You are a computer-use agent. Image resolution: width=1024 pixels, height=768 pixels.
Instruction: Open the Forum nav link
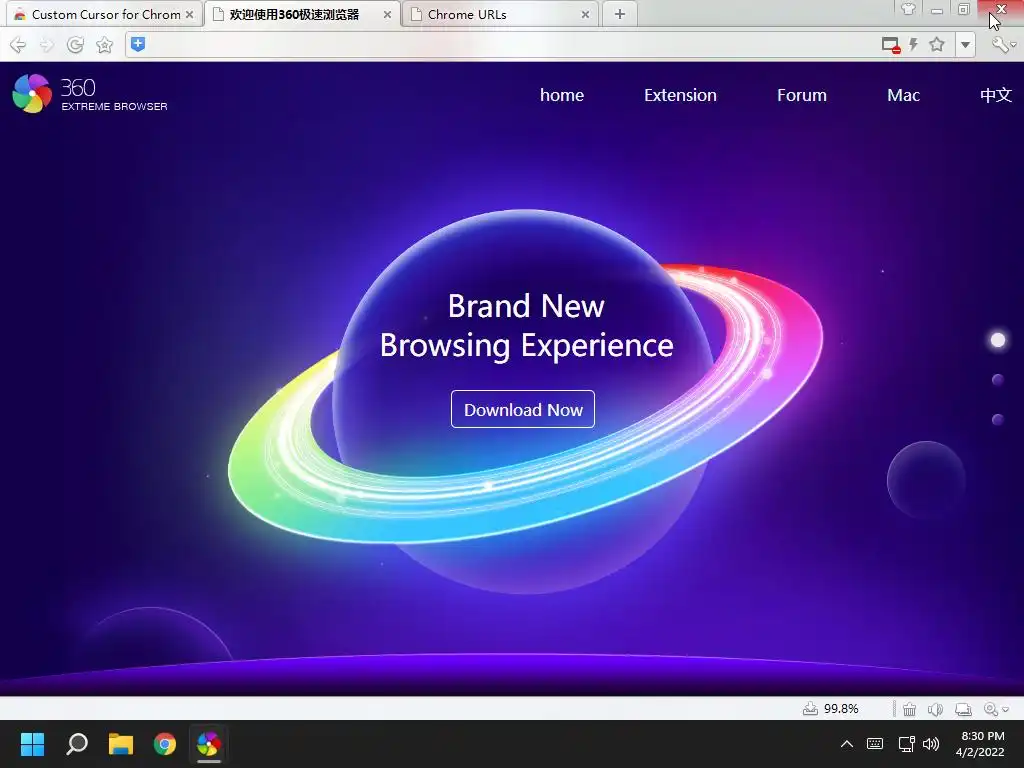[x=802, y=95]
